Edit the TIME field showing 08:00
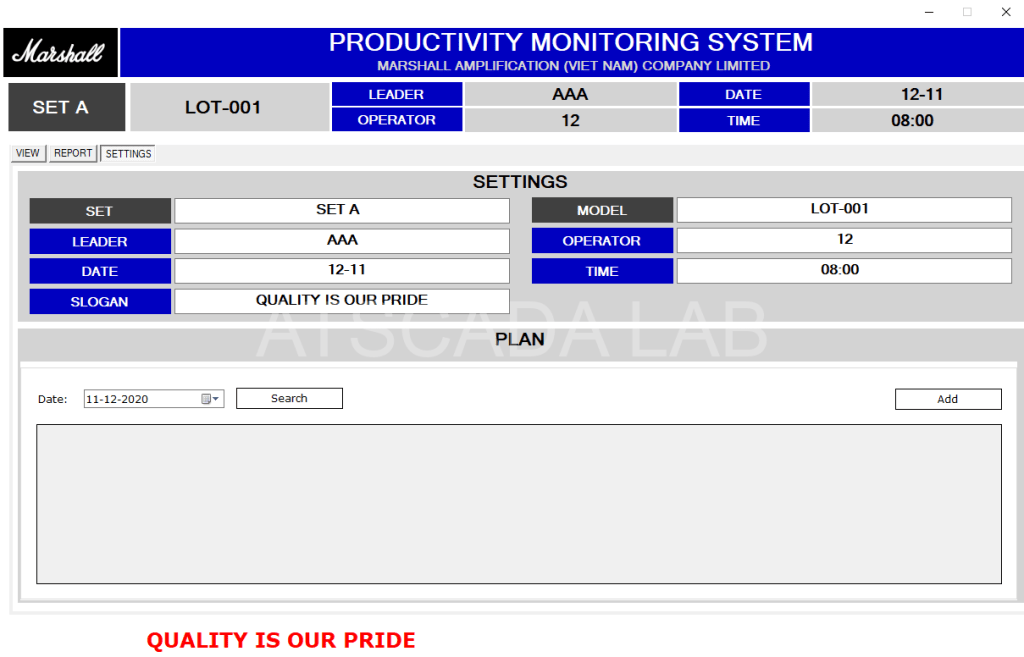 click(x=844, y=271)
